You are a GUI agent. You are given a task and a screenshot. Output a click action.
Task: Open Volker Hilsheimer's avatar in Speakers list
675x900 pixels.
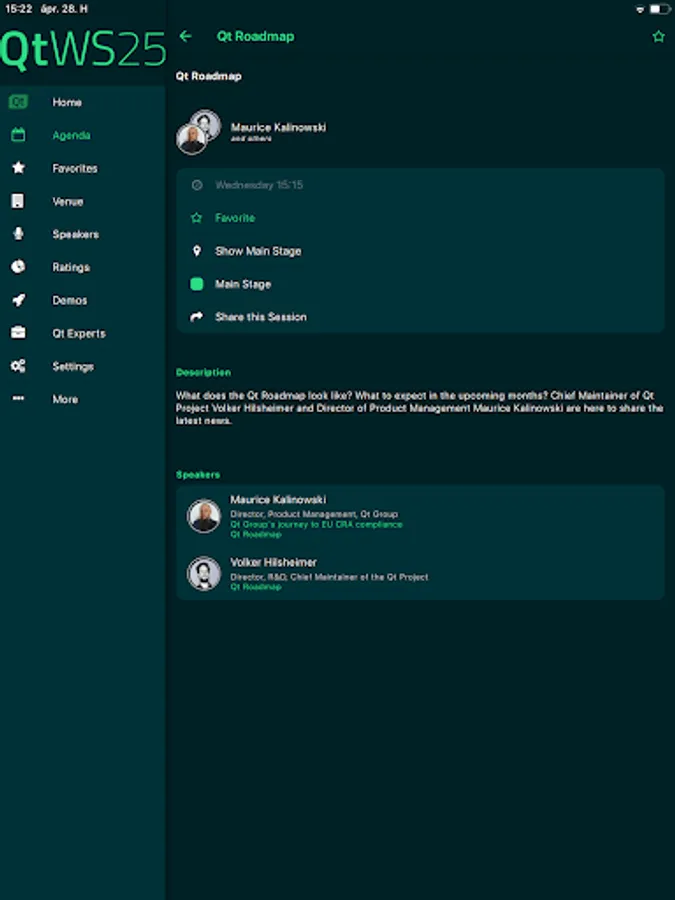[x=204, y=573]
